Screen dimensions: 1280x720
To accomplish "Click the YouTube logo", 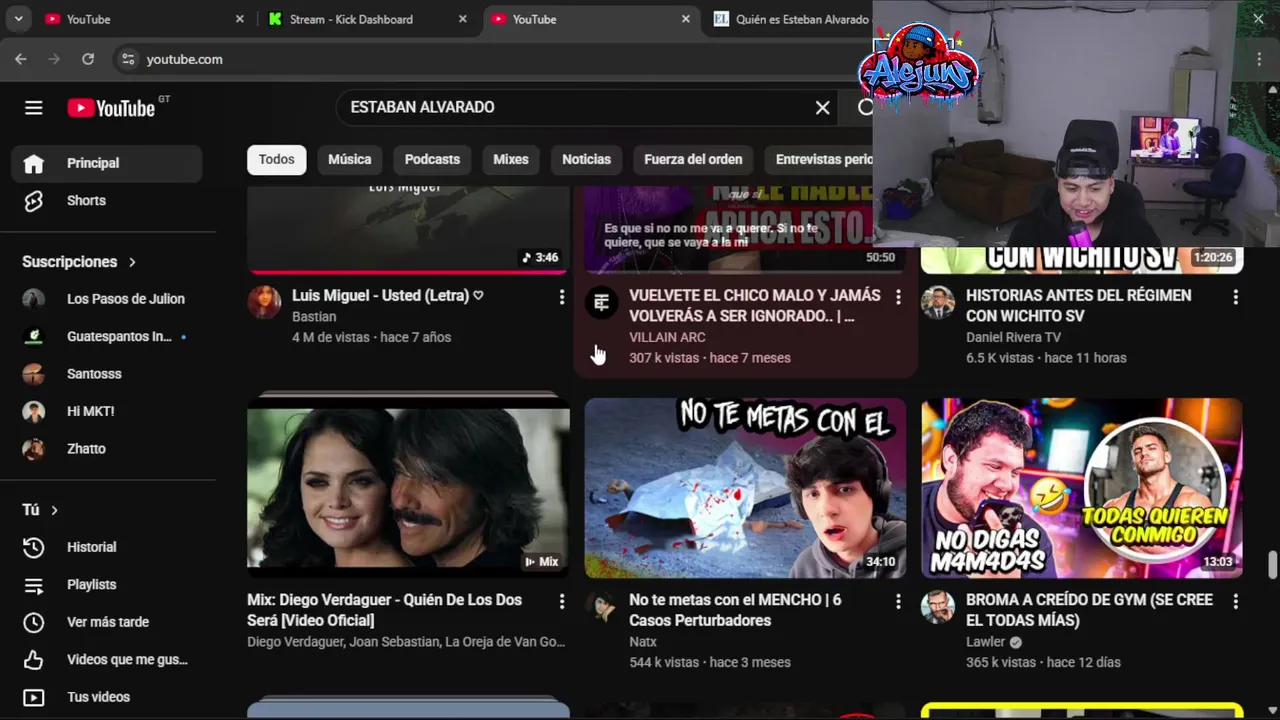I will pos(111,108).
